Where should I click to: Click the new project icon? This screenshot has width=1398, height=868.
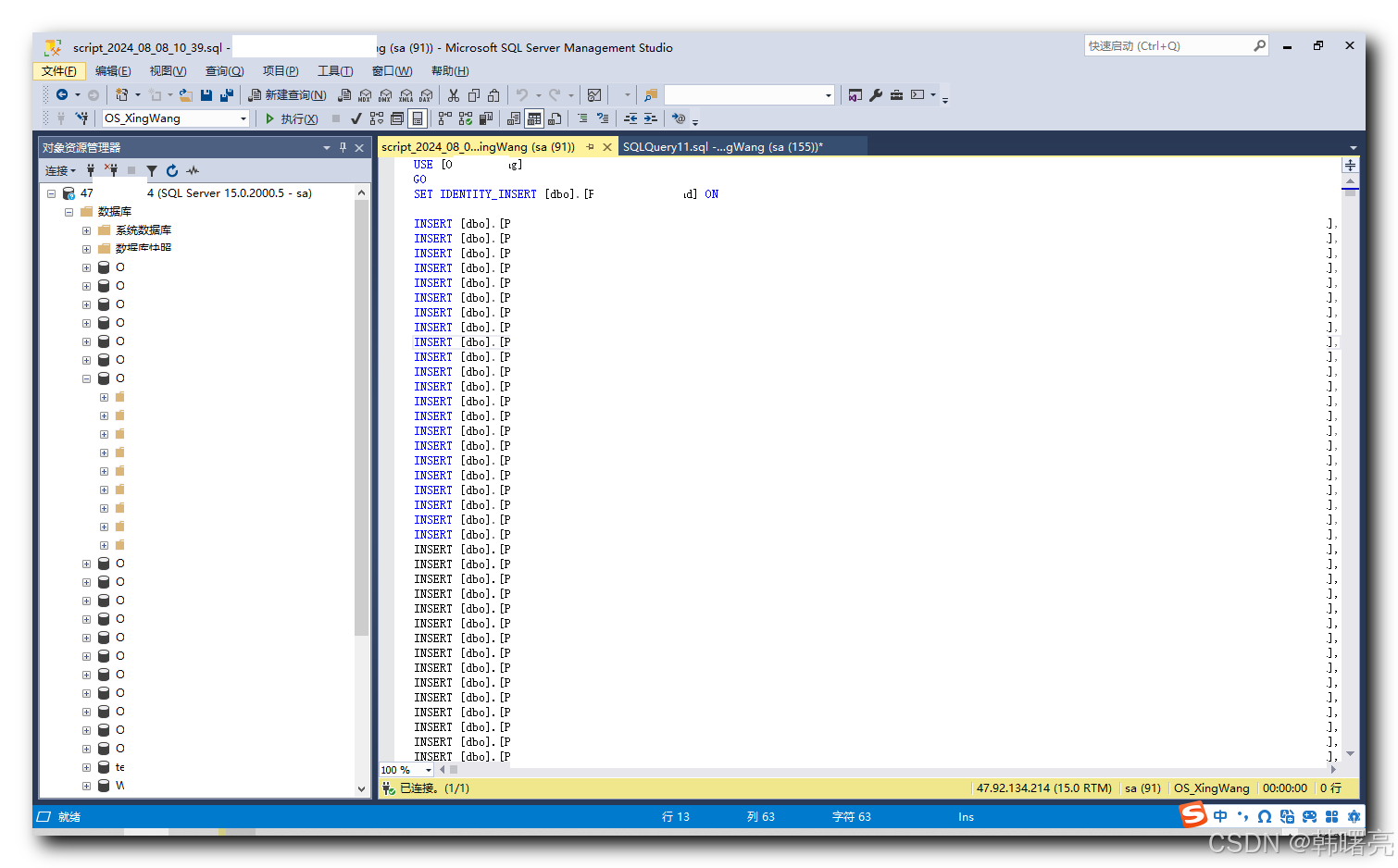(x=121, y=94)
